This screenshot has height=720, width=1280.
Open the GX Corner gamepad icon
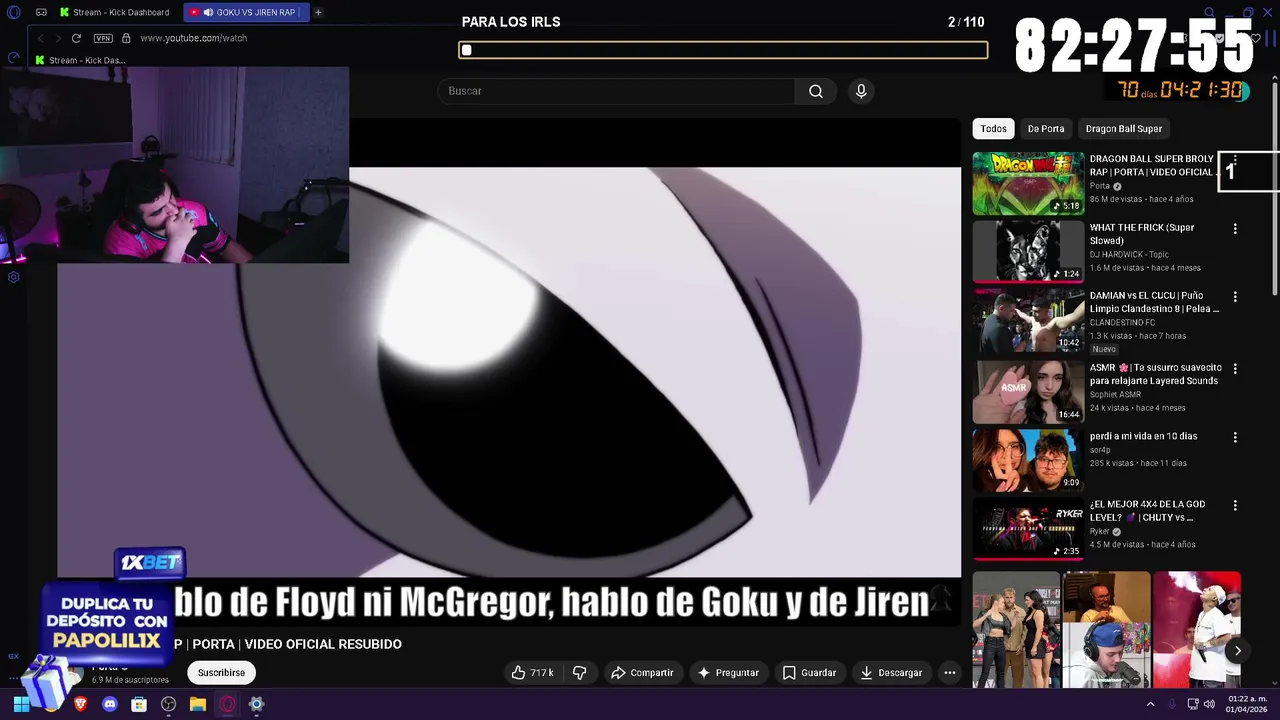(x=41, y=12)
